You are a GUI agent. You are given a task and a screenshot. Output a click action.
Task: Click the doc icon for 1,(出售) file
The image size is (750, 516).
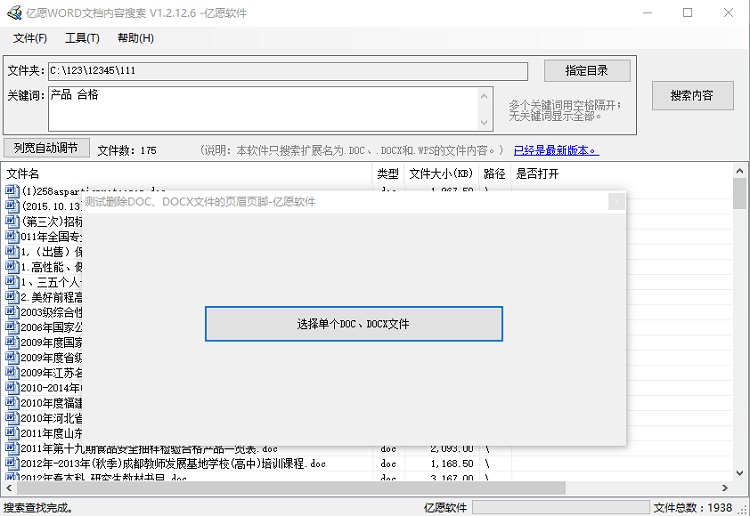pyautogui.click(x=12, y=252)
